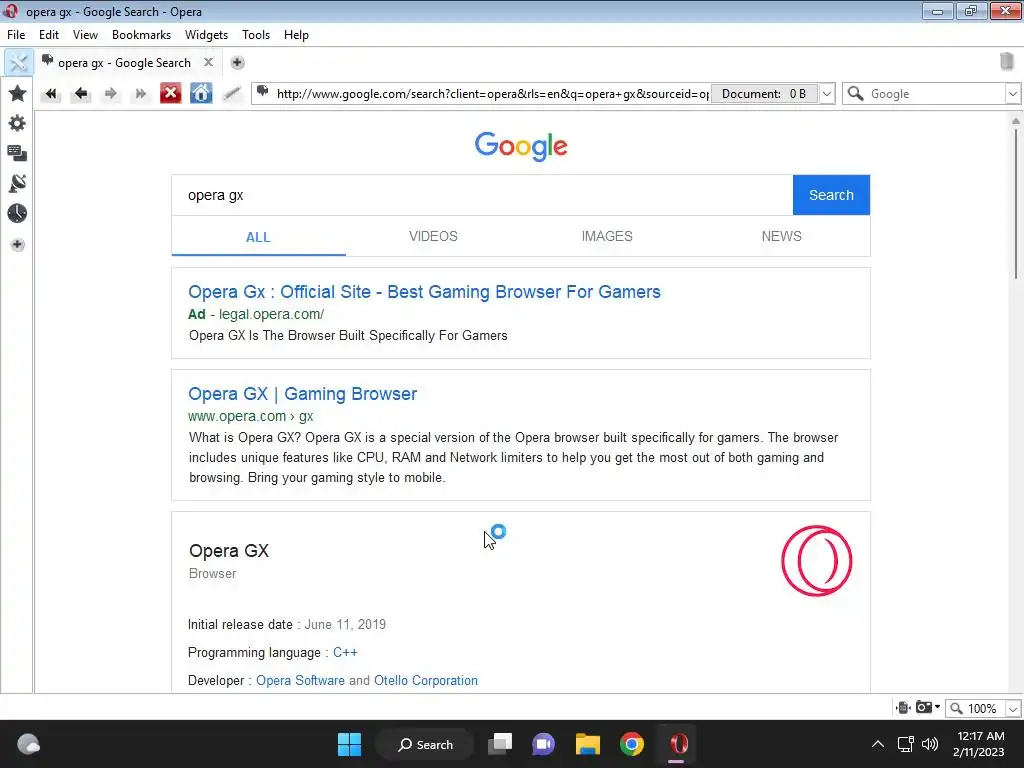Follow the Otello Corporation link
This screenshot has width=1024, height=768.
[426, 680]
